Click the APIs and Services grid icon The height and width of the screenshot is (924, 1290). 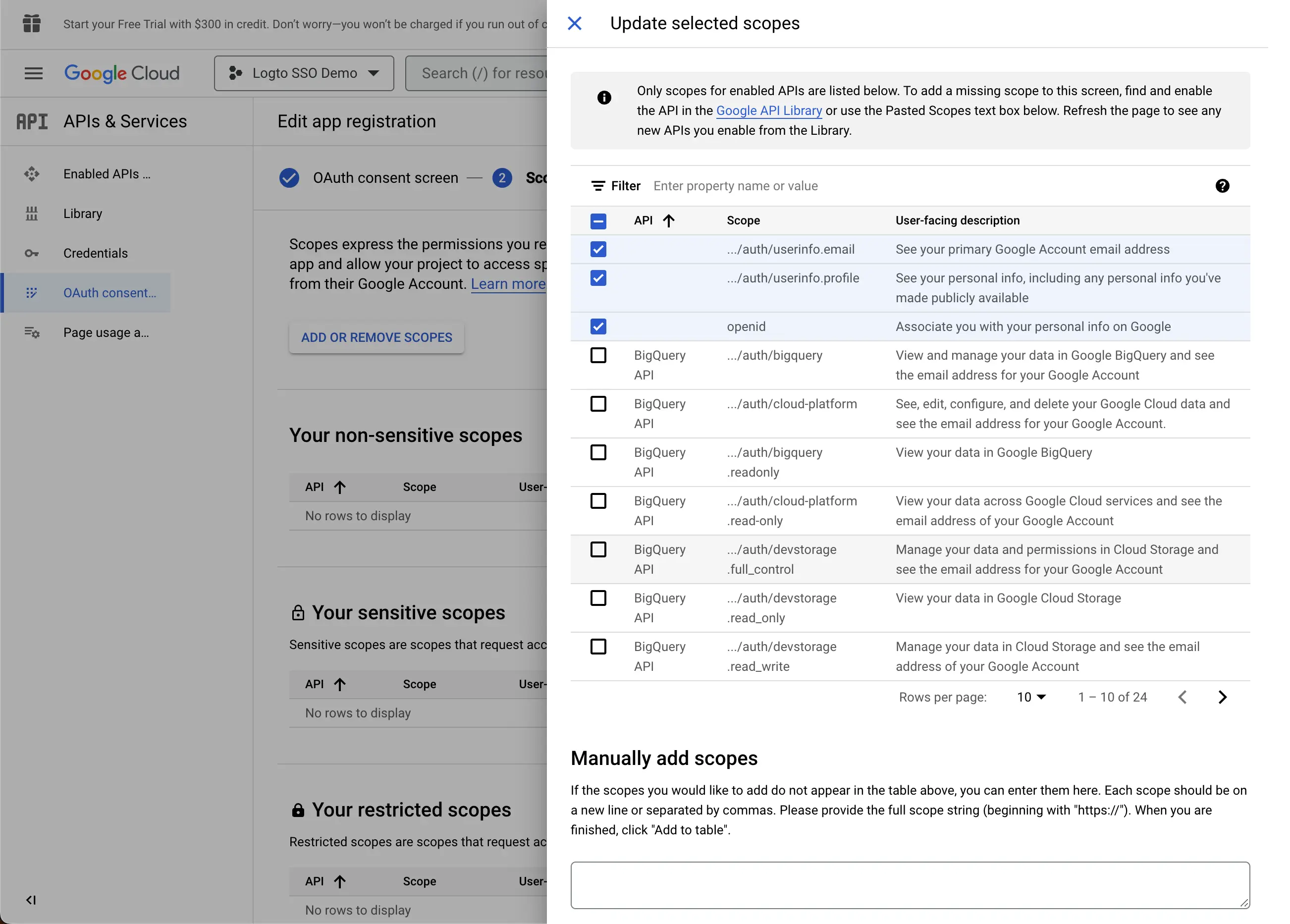(x=31, y=120)
